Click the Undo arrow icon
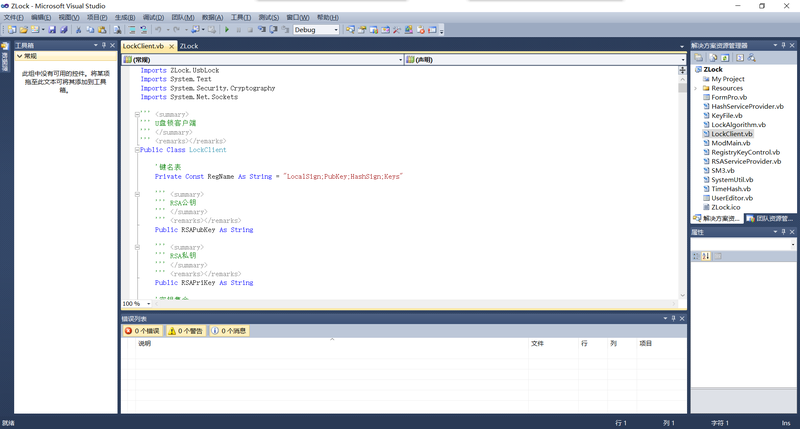The height and width of the screenshot is (429, 800). (x=158, y=30)
